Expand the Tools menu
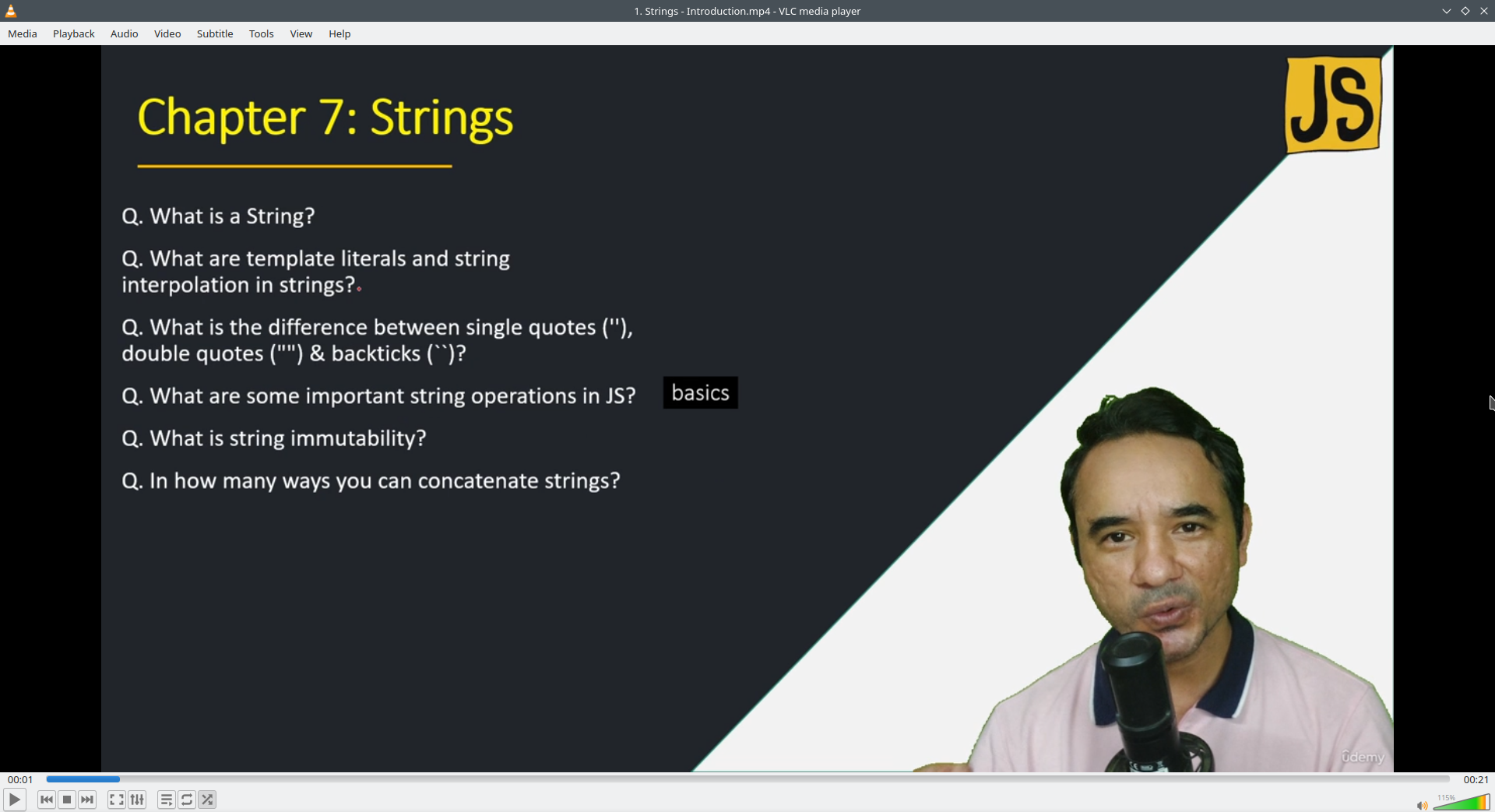 pyautogui.click(x=262, y=33)
